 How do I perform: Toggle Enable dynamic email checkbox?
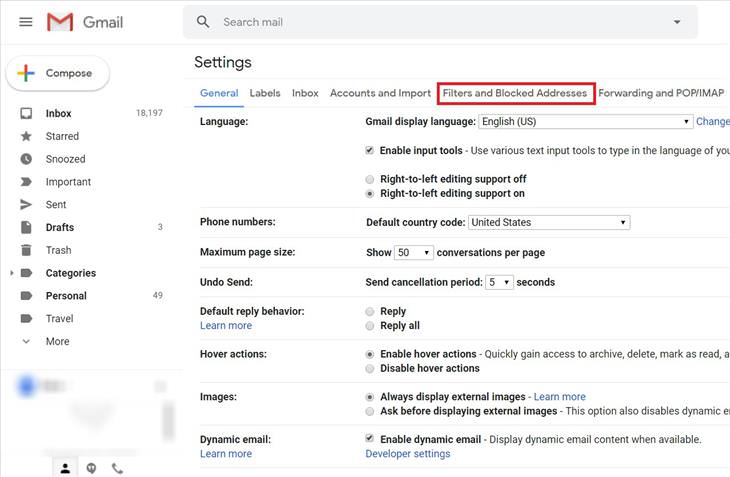[x=370, y=438]
